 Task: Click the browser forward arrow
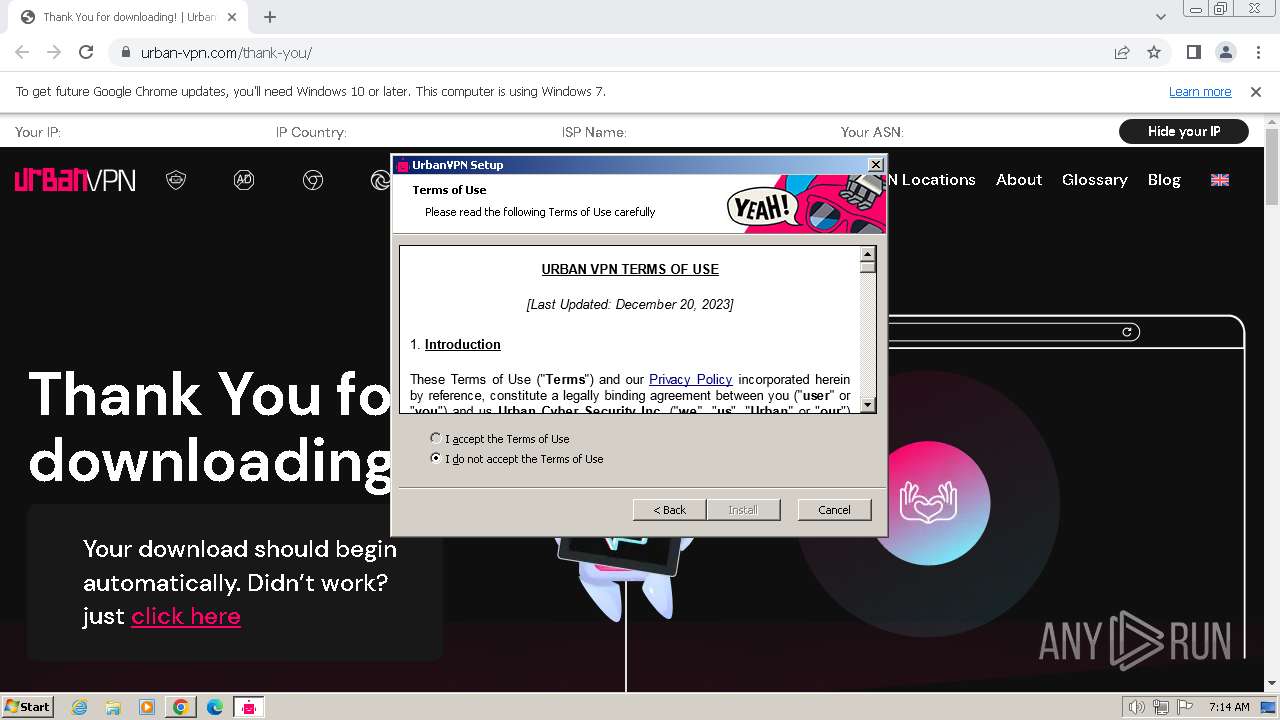tap(54, 53)
